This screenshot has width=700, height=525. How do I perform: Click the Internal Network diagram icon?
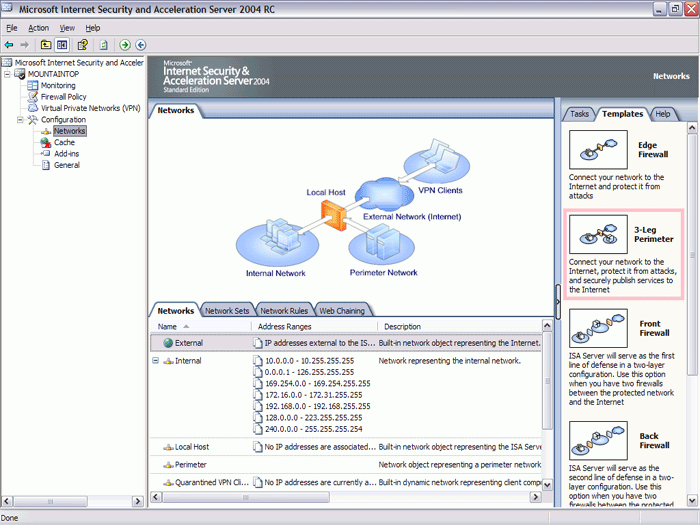coord(277,244)
